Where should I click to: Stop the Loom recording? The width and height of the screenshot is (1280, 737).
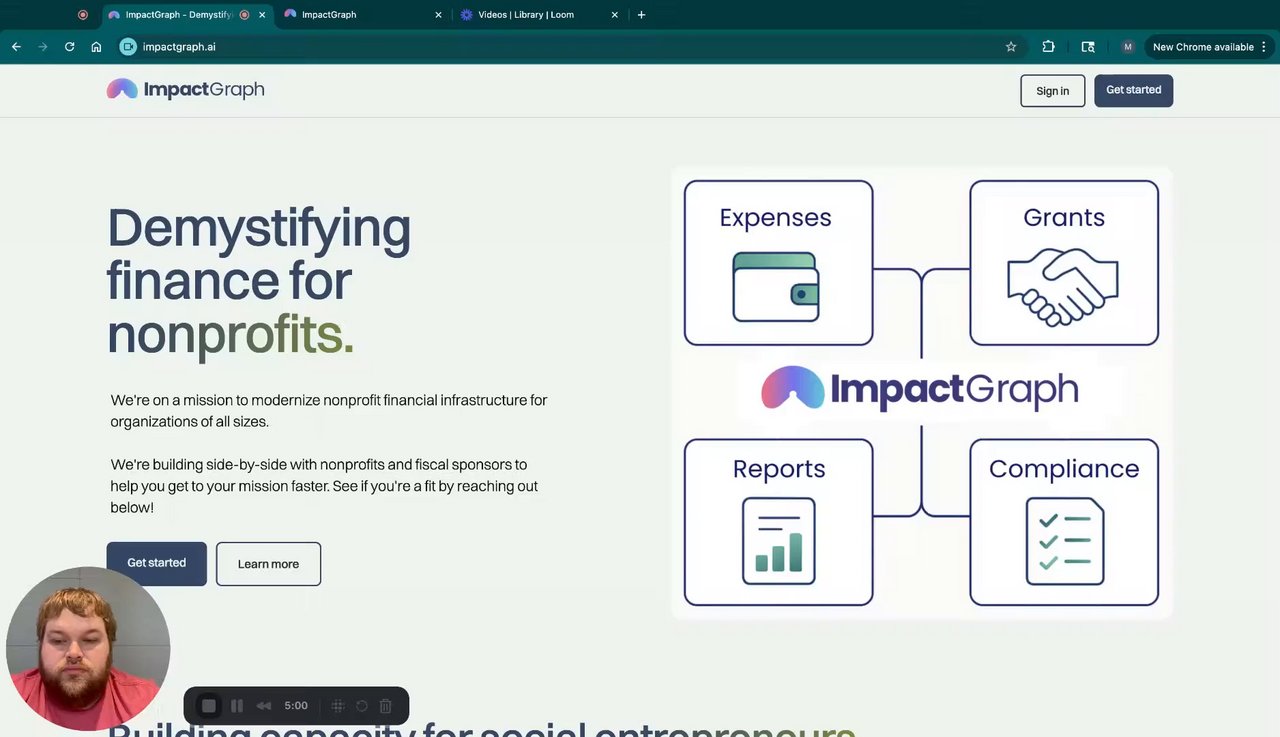pyautogui.click(x=208, y=706)
